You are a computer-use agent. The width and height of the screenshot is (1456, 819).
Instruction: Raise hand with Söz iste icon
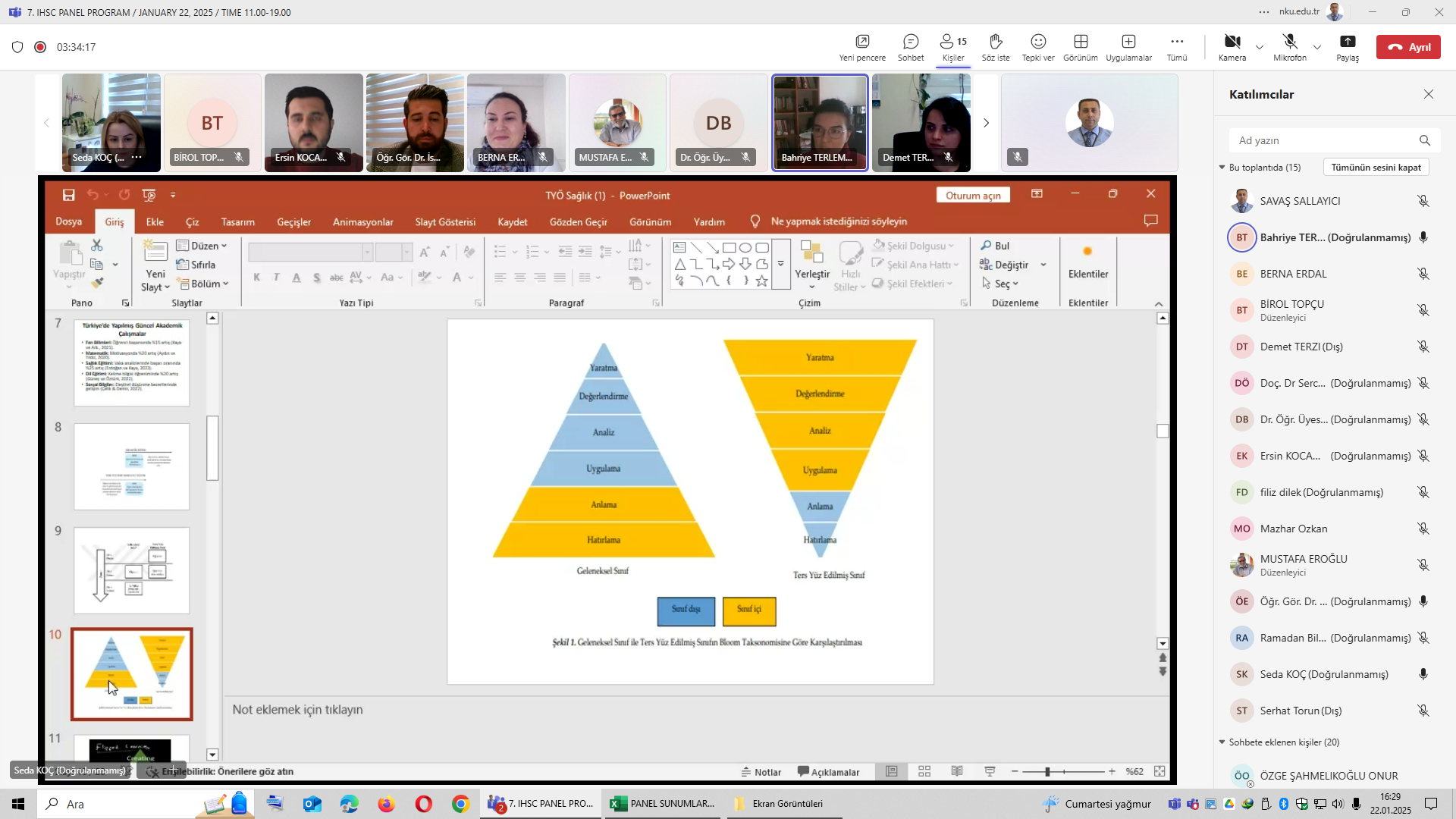pos(996,47)
